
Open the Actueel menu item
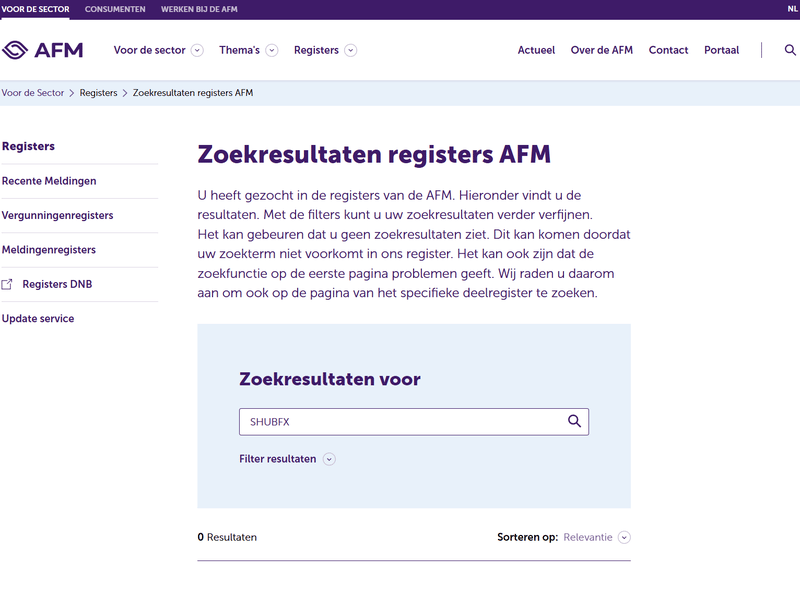(536, 50)
